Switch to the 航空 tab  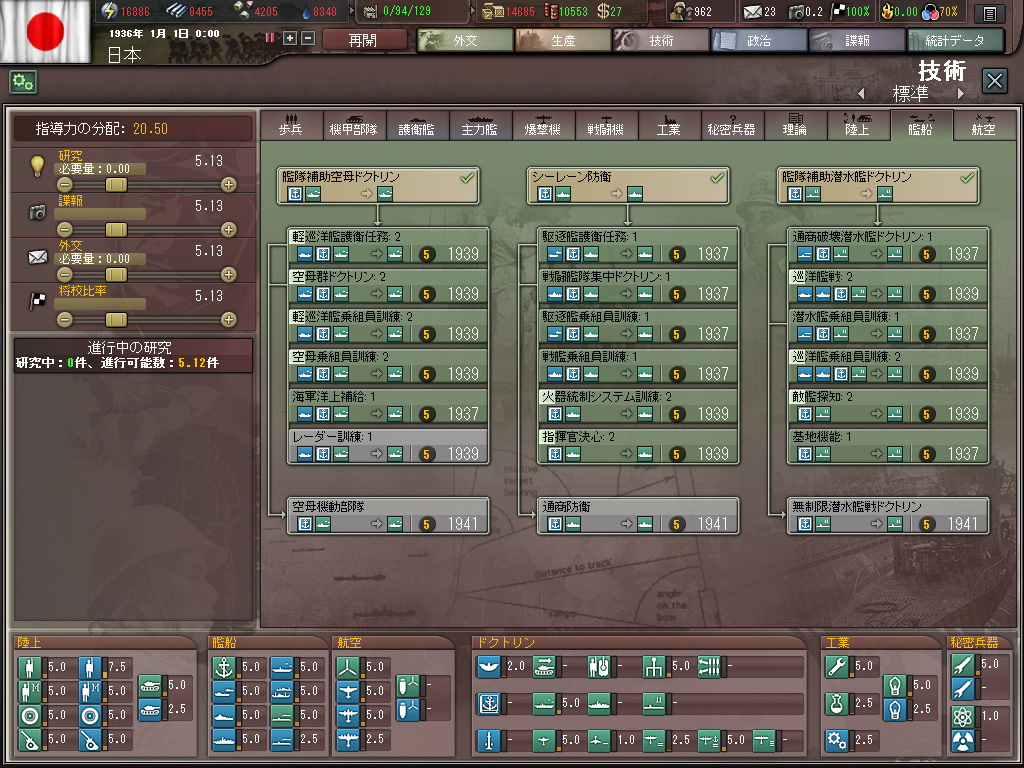click(x=984, y=125)
